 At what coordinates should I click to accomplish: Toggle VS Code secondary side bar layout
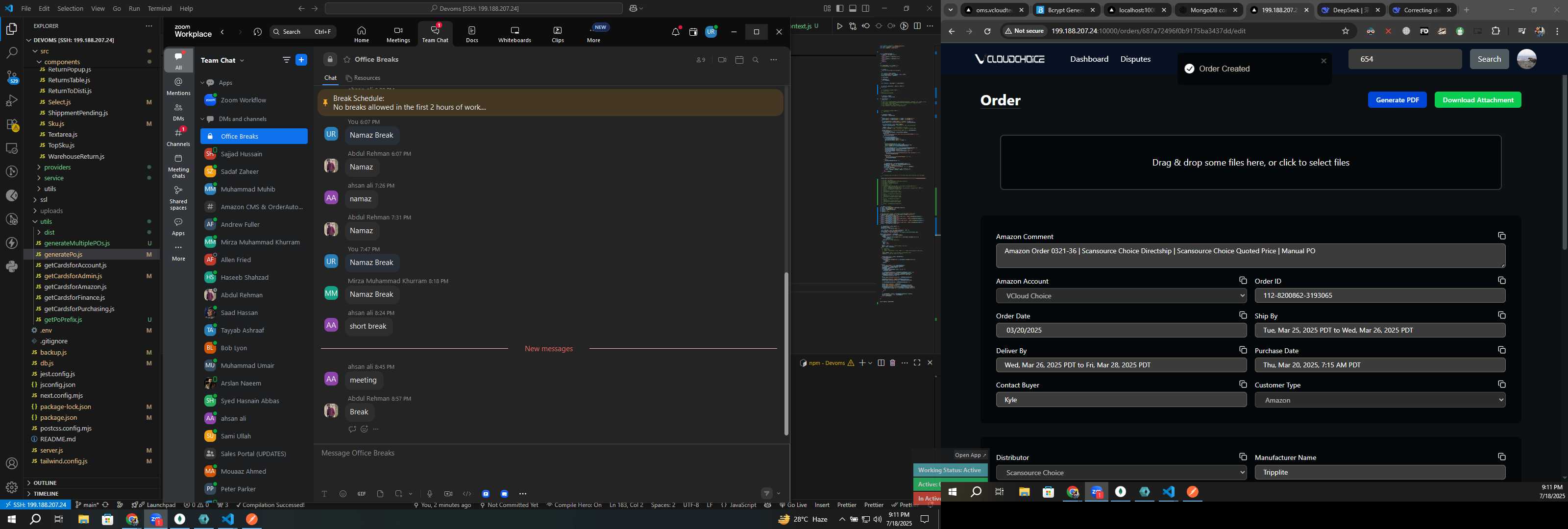865,8
